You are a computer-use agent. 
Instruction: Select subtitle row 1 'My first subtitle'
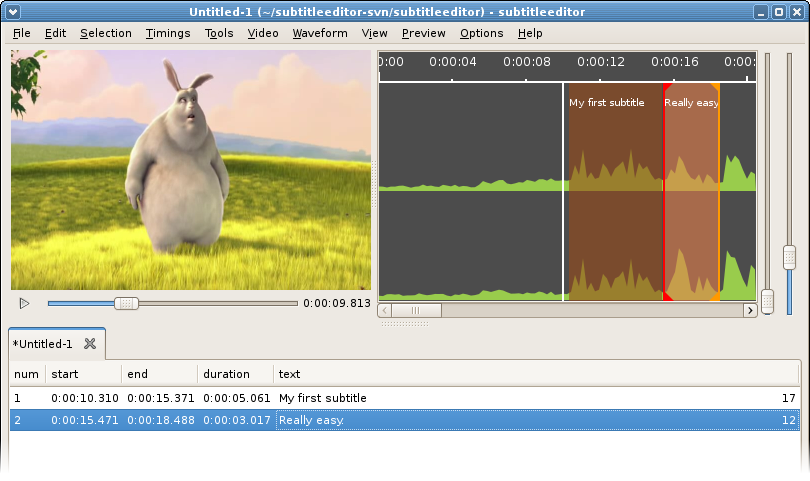(322, 398)
